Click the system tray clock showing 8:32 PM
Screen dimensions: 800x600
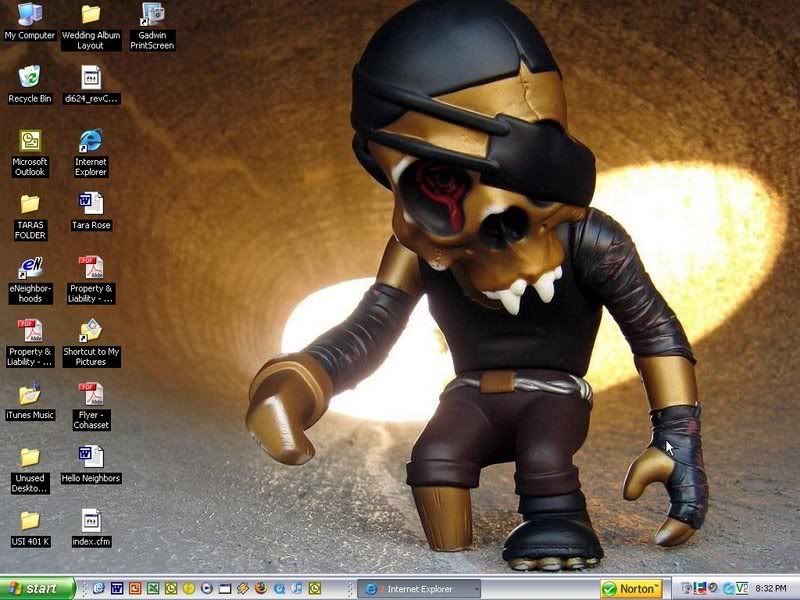point(773,588)
